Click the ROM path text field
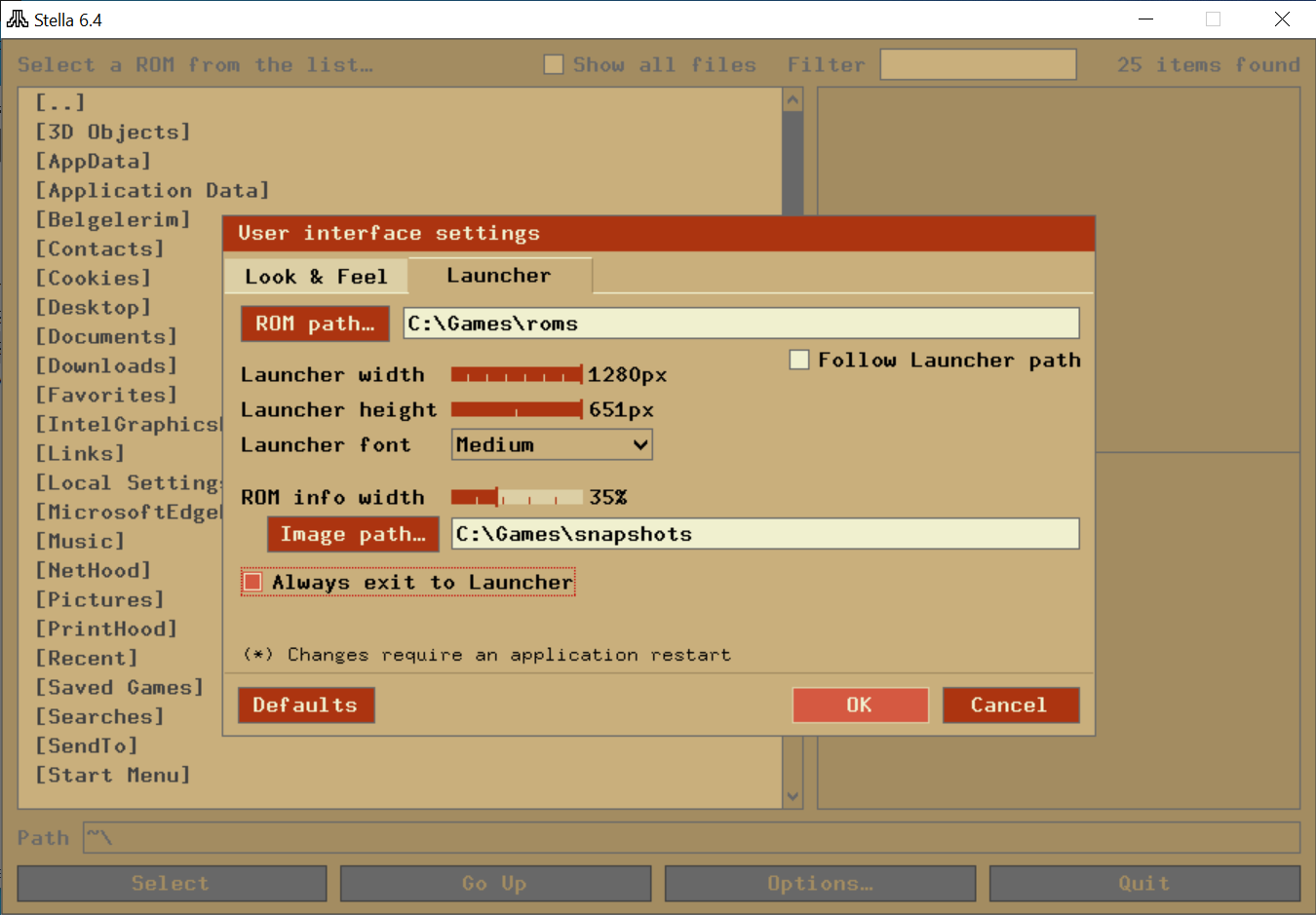Screen dimensions: 1316x915 tap(741, 324)
